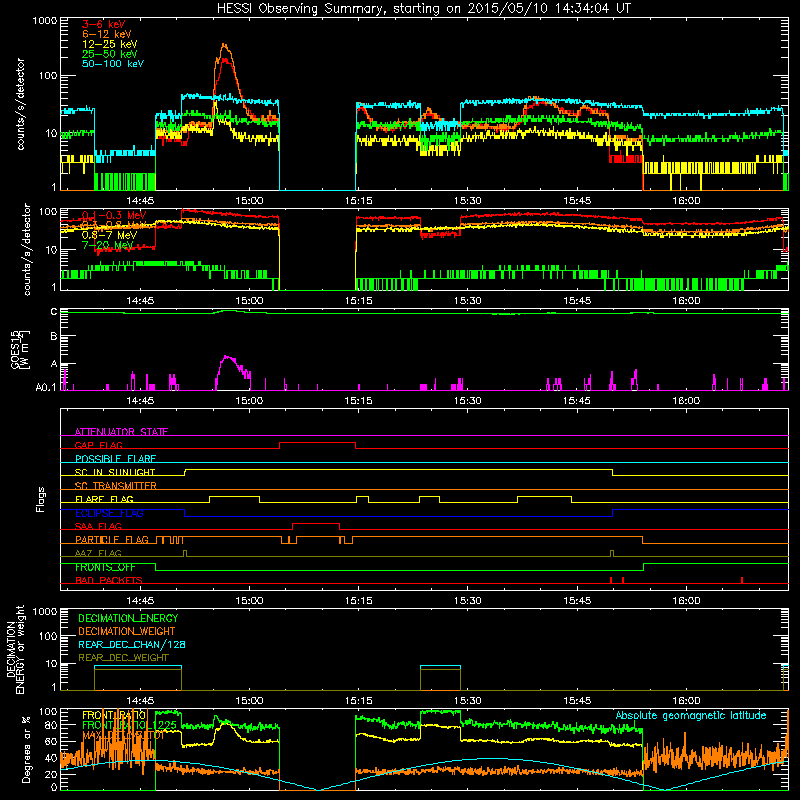Click the orange 6-12 keV flare peak

(224, 45)
